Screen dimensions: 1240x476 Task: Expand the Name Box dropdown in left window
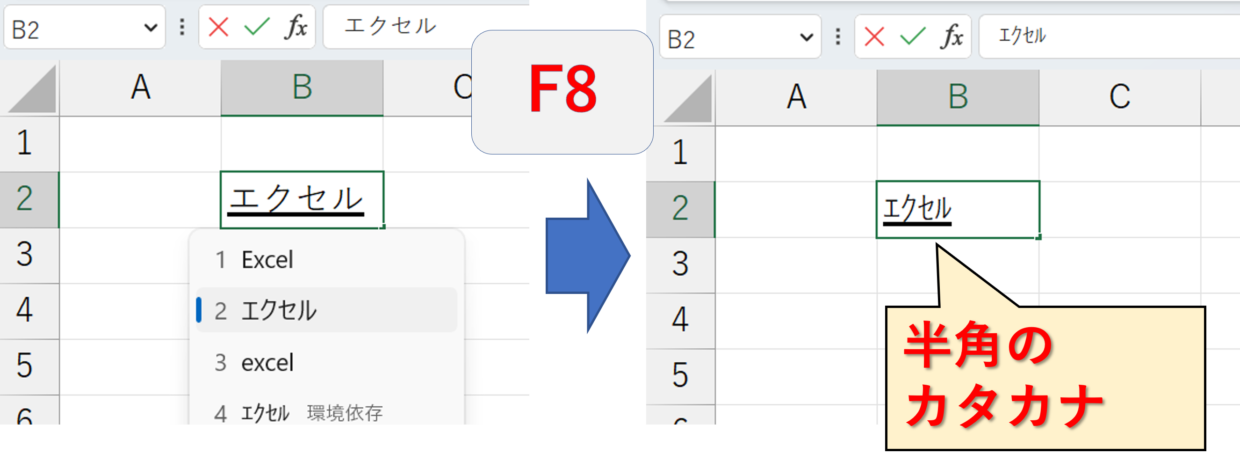pos(151,28)
